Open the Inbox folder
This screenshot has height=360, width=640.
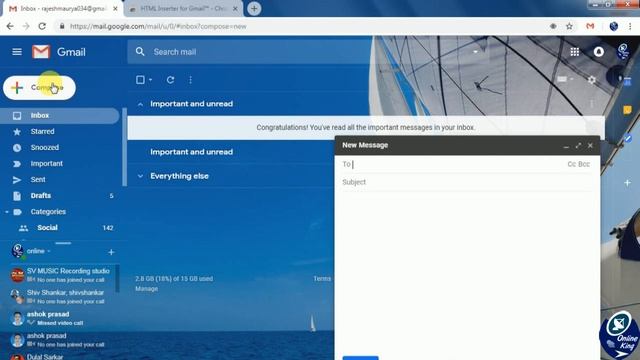(60, 116)
